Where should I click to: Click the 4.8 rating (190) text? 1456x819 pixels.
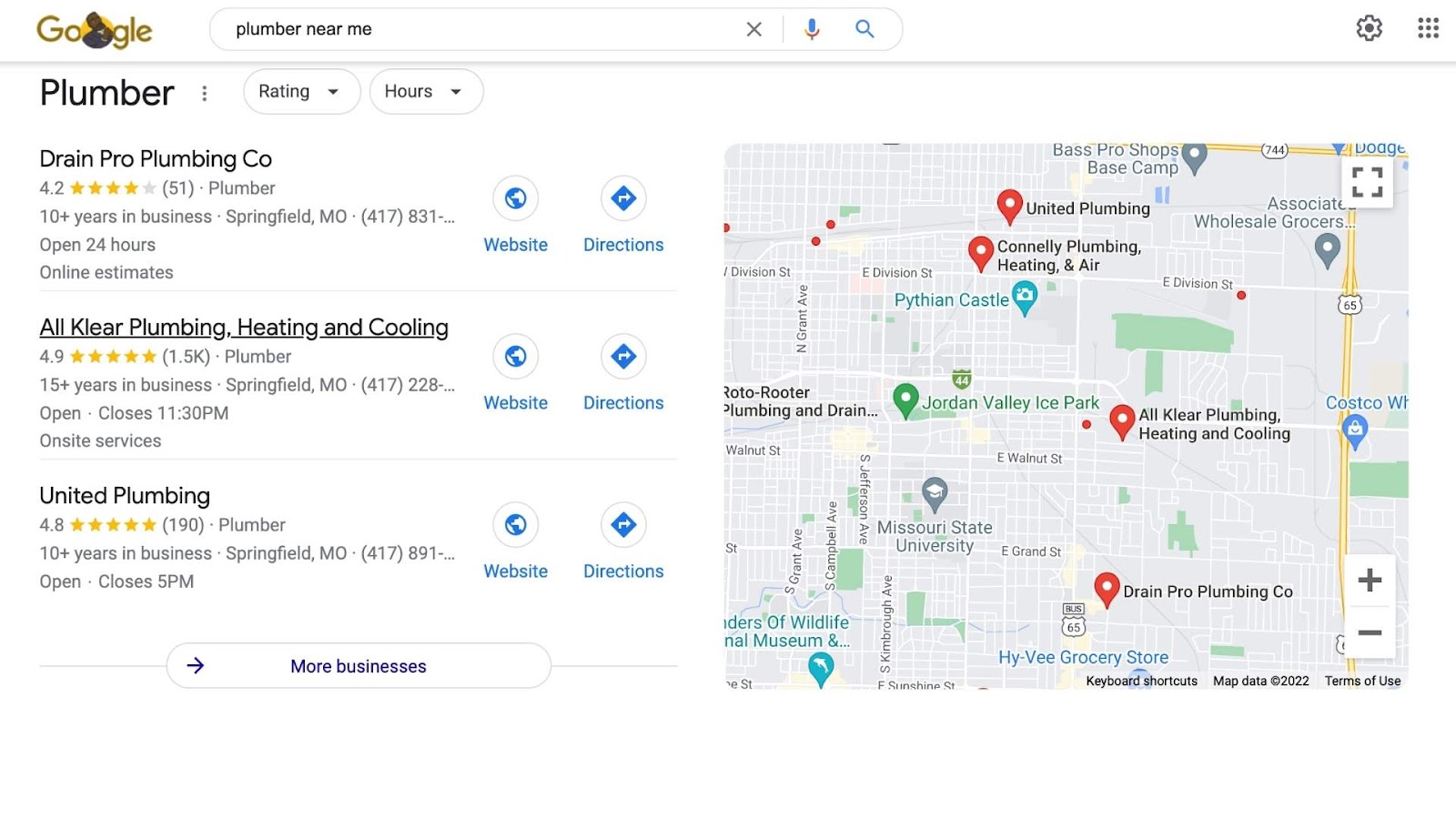click(122, 525)
